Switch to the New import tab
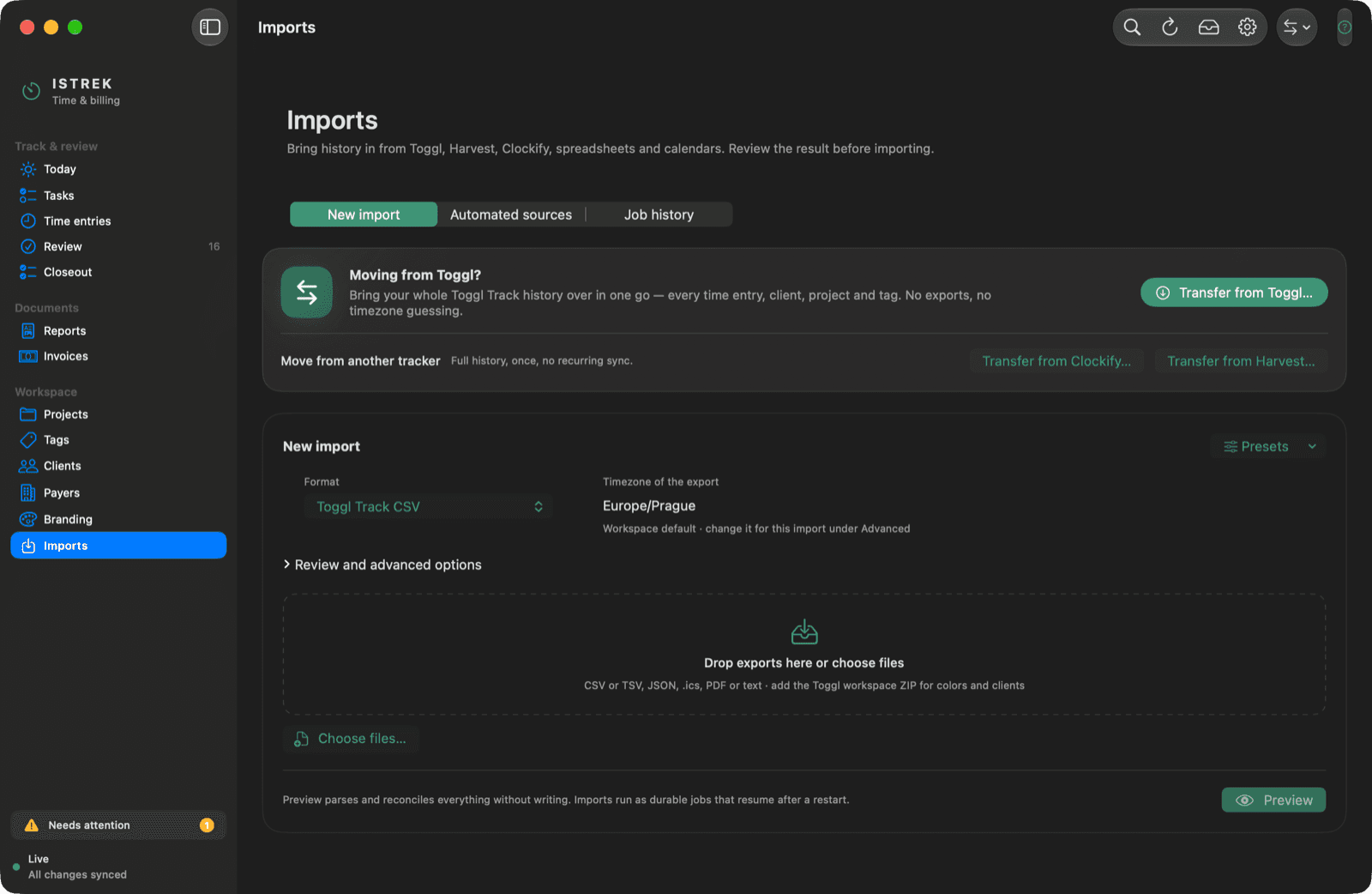1372x894 pixels. click(x=364, y=214)
